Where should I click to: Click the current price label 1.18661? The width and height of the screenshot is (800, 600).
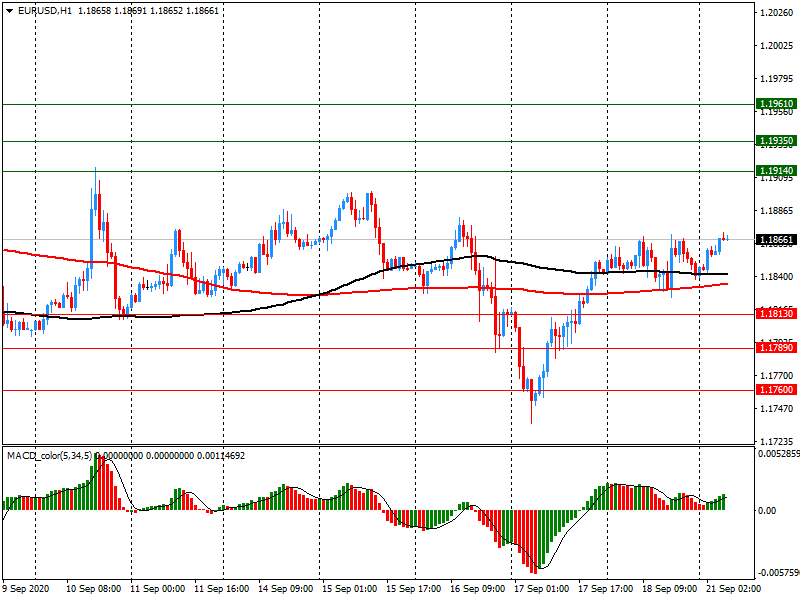point(776,240)
